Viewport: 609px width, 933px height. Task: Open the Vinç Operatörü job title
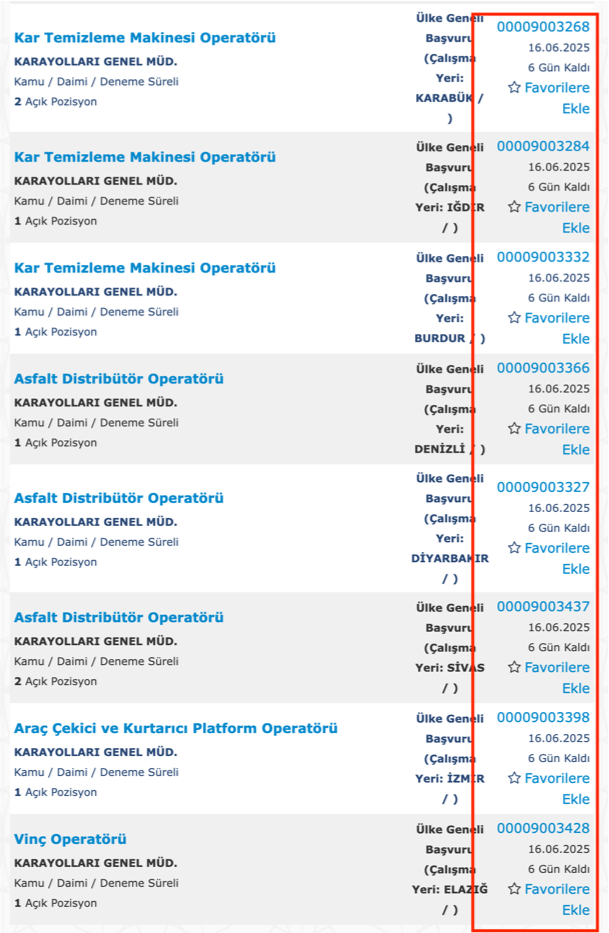pyautogui.click(x=70, y=839)
